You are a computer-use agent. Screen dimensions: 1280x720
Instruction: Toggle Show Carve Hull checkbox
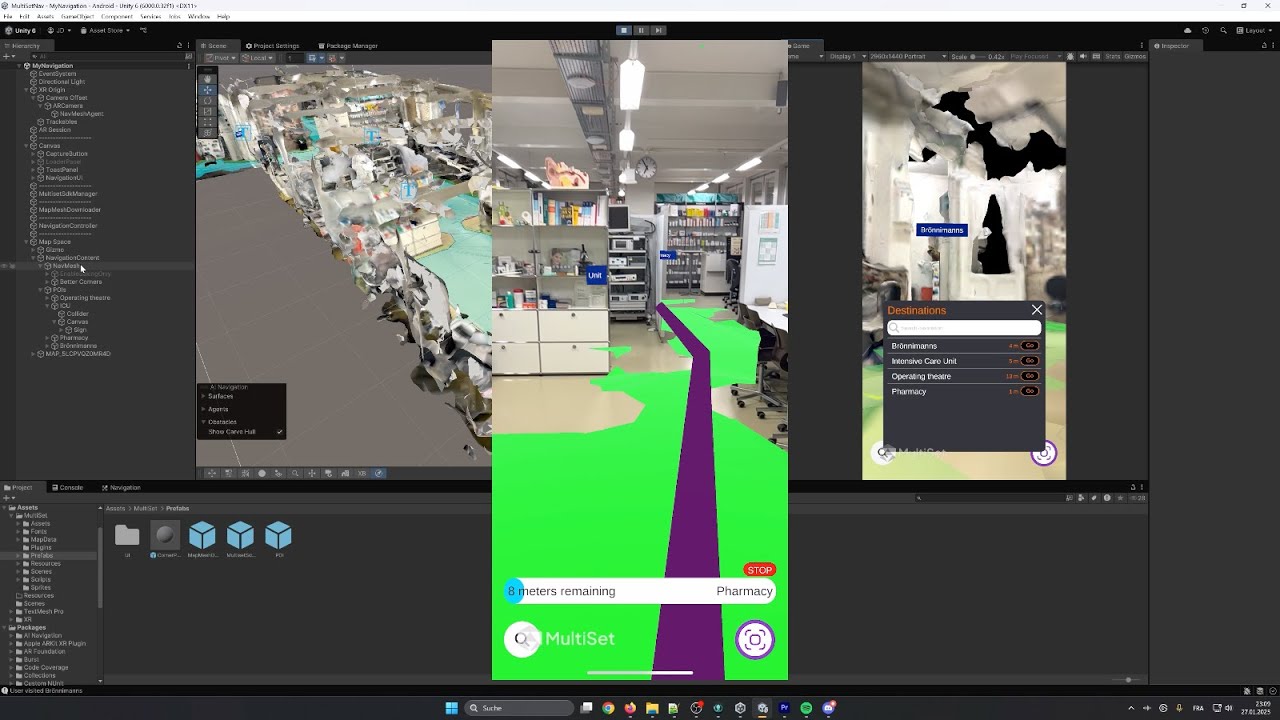(x=280, y=432)
